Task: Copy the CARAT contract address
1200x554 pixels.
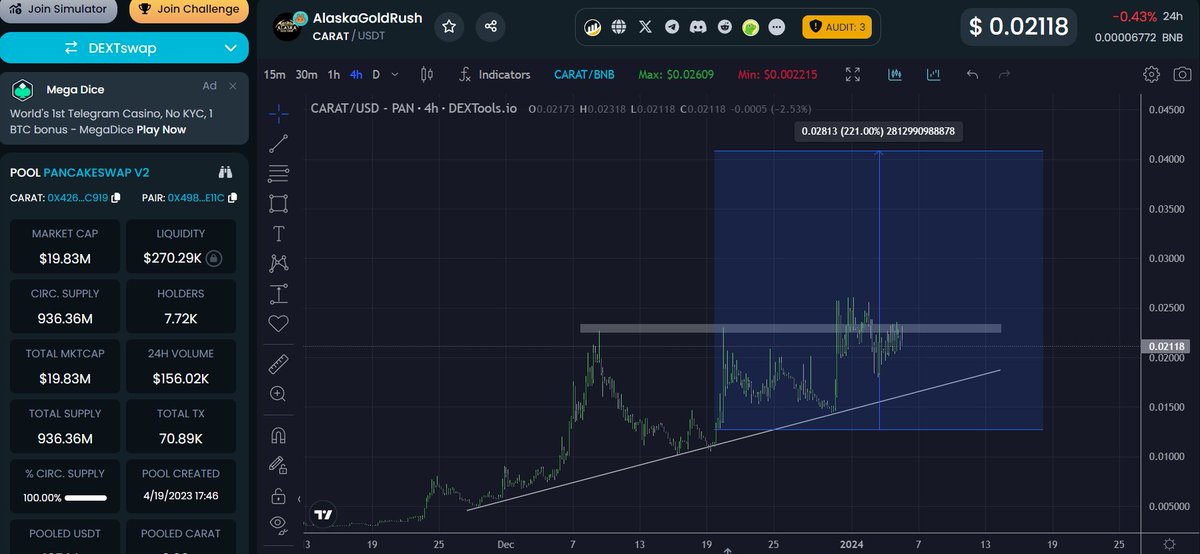Action: point(116,198)
